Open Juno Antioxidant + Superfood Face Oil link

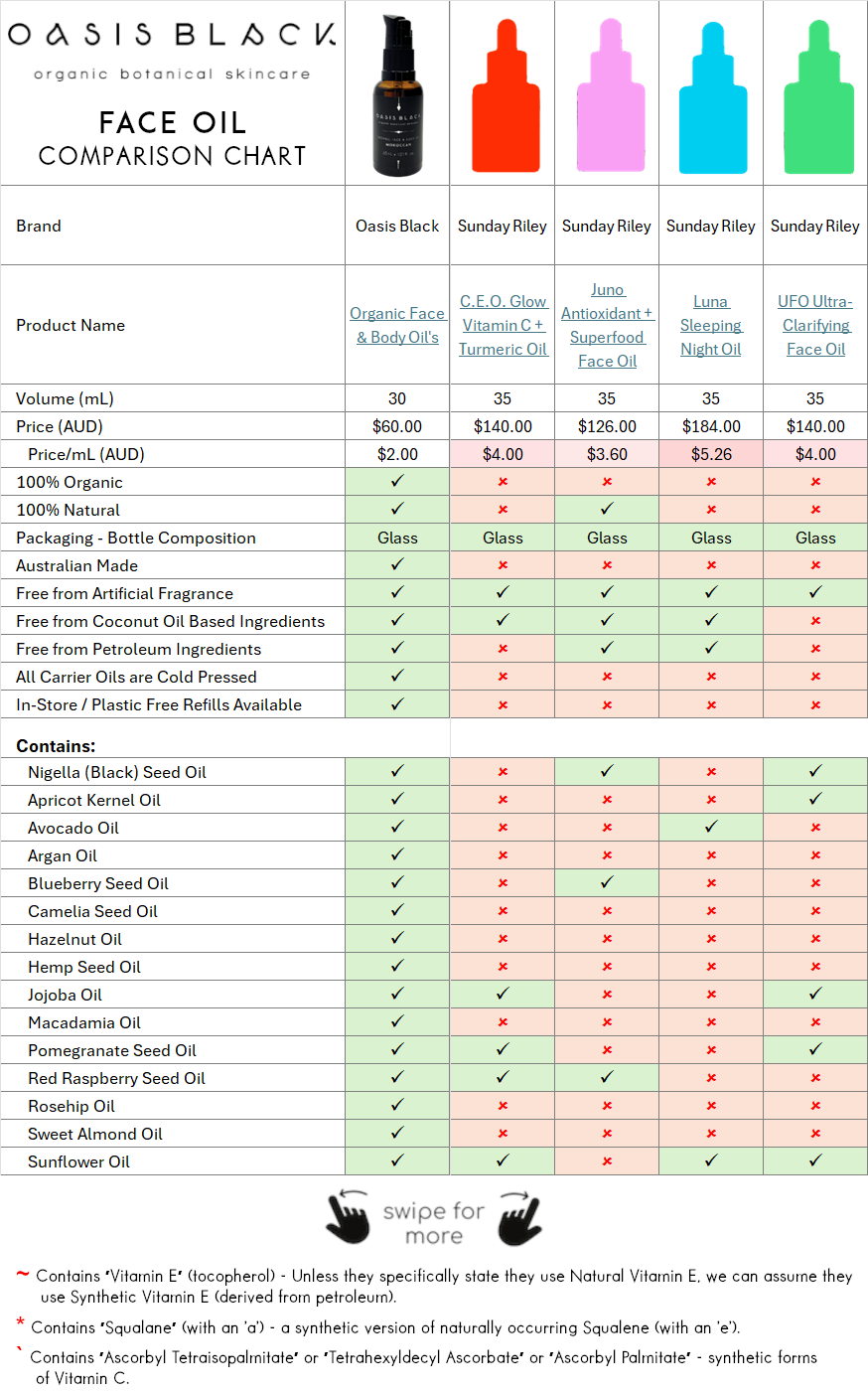coord(607,325)
